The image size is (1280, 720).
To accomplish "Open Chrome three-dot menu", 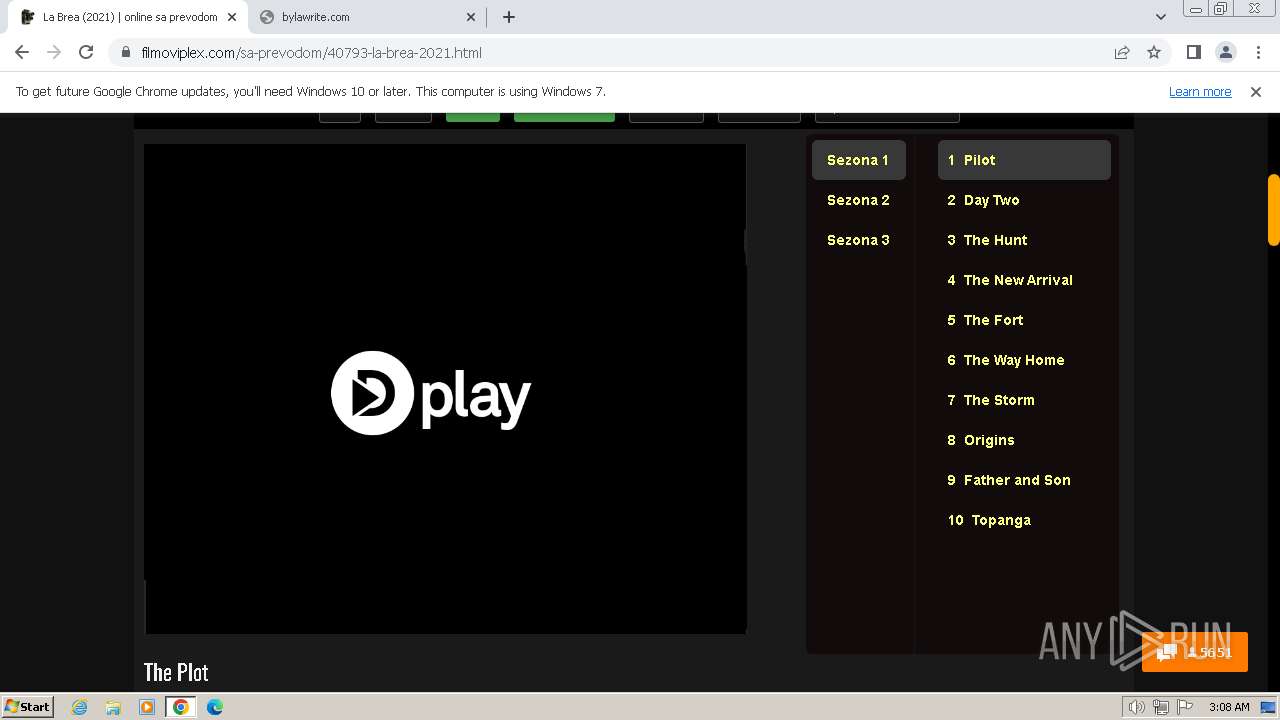I will pos(1257,52).
